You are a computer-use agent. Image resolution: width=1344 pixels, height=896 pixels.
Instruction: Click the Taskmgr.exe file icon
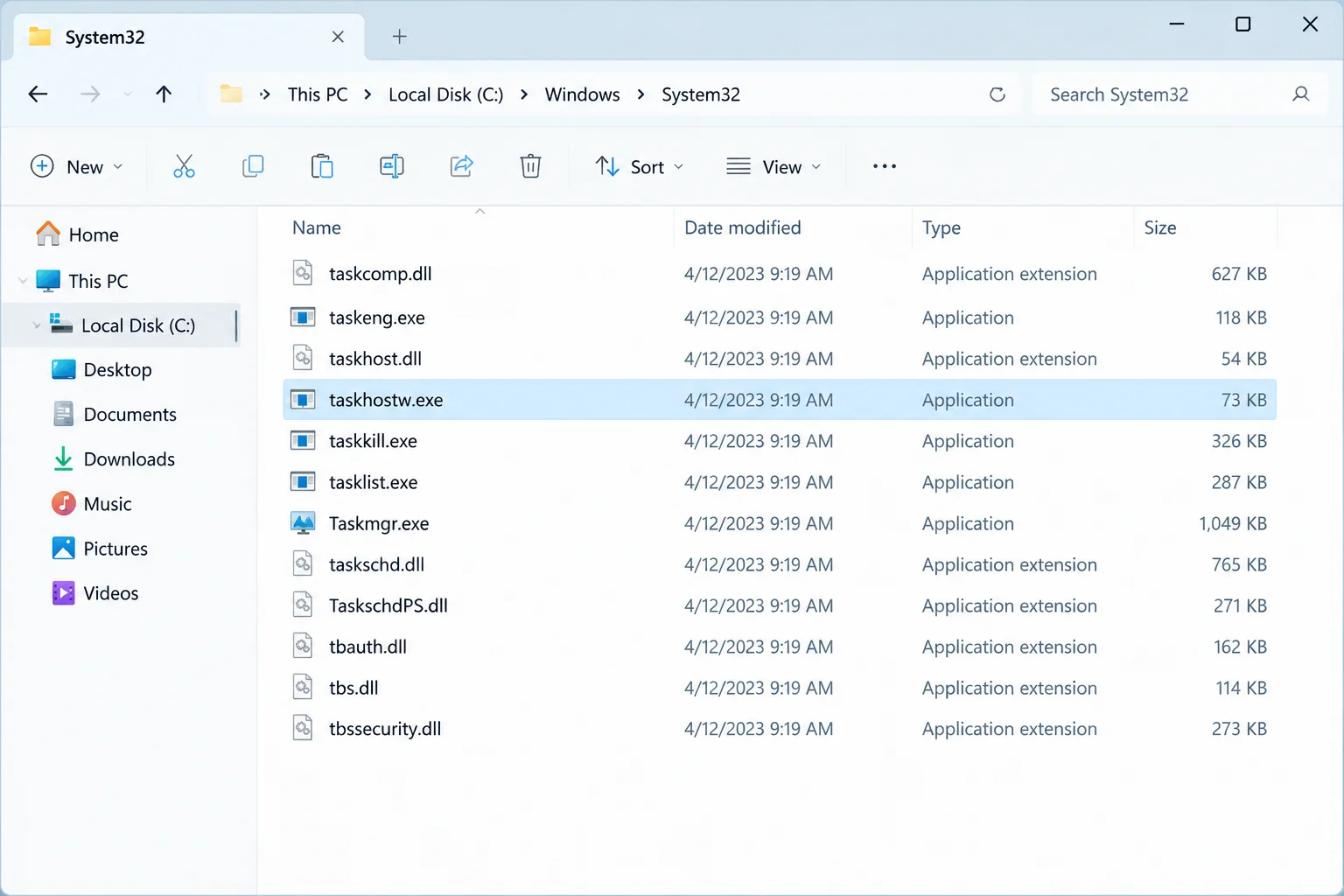click(303, 523)
